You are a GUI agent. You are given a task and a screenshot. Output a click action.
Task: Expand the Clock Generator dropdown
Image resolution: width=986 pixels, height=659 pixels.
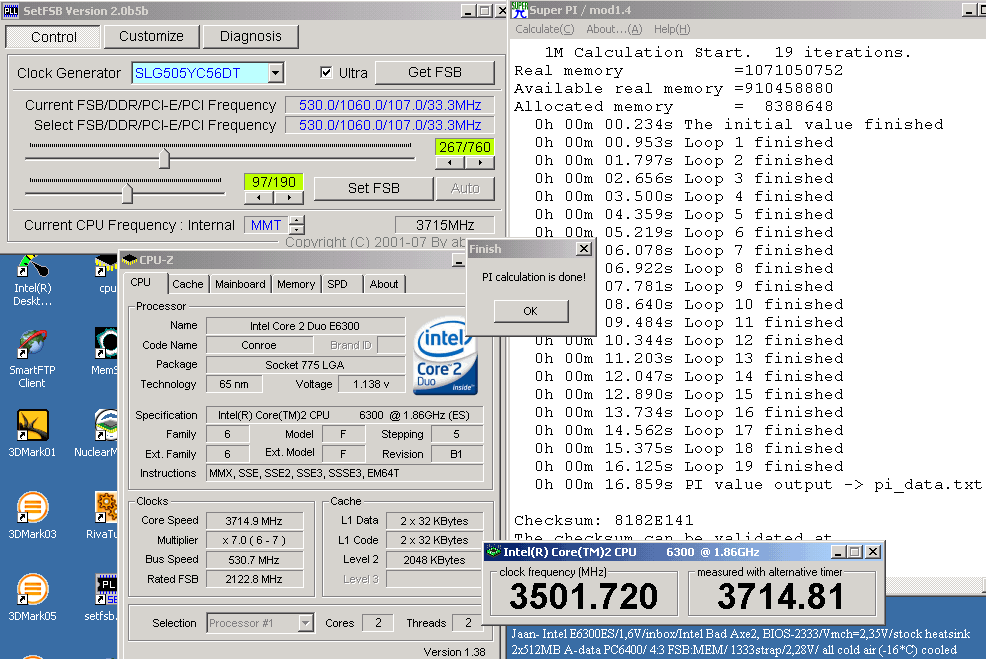[x=275, y=73]
